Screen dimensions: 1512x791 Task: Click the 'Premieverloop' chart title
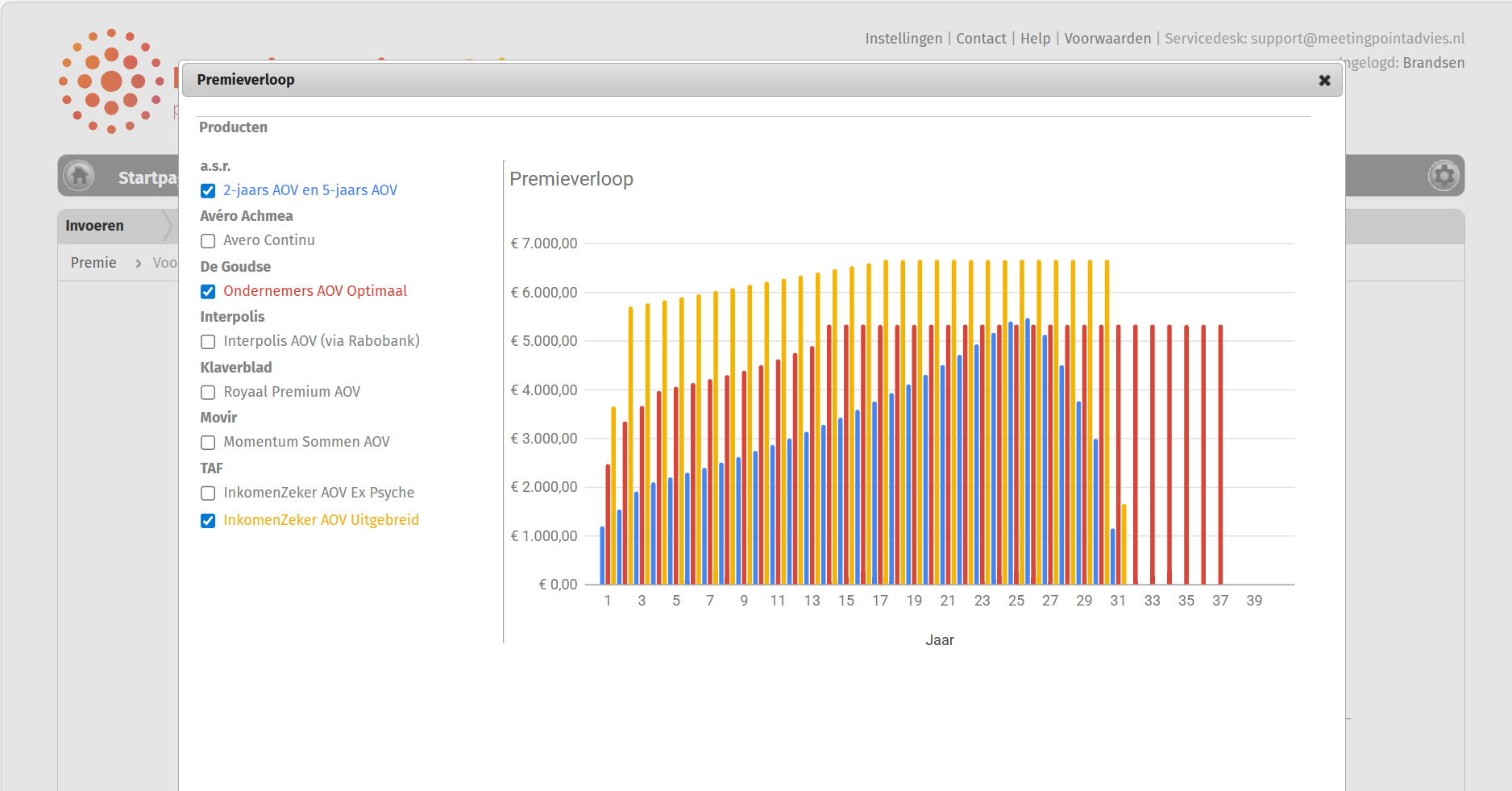pos(571,179)
